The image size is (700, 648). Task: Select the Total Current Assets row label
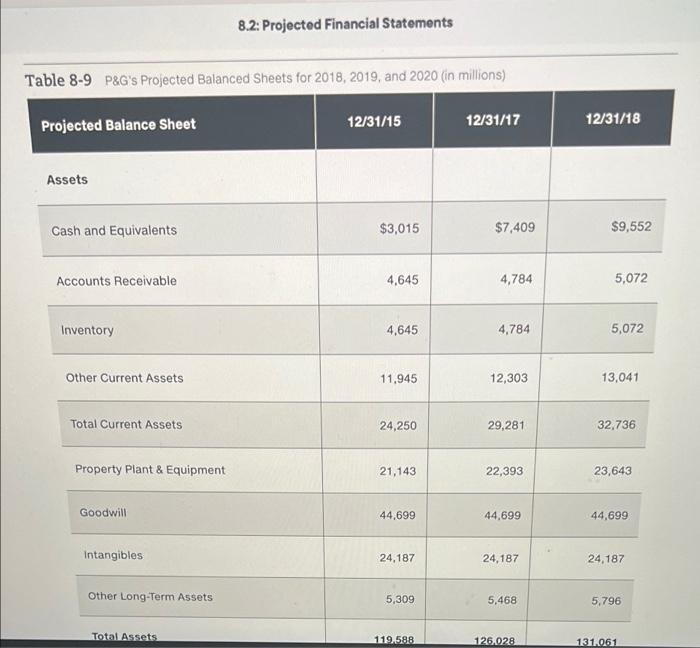click(x=126, y=424)
